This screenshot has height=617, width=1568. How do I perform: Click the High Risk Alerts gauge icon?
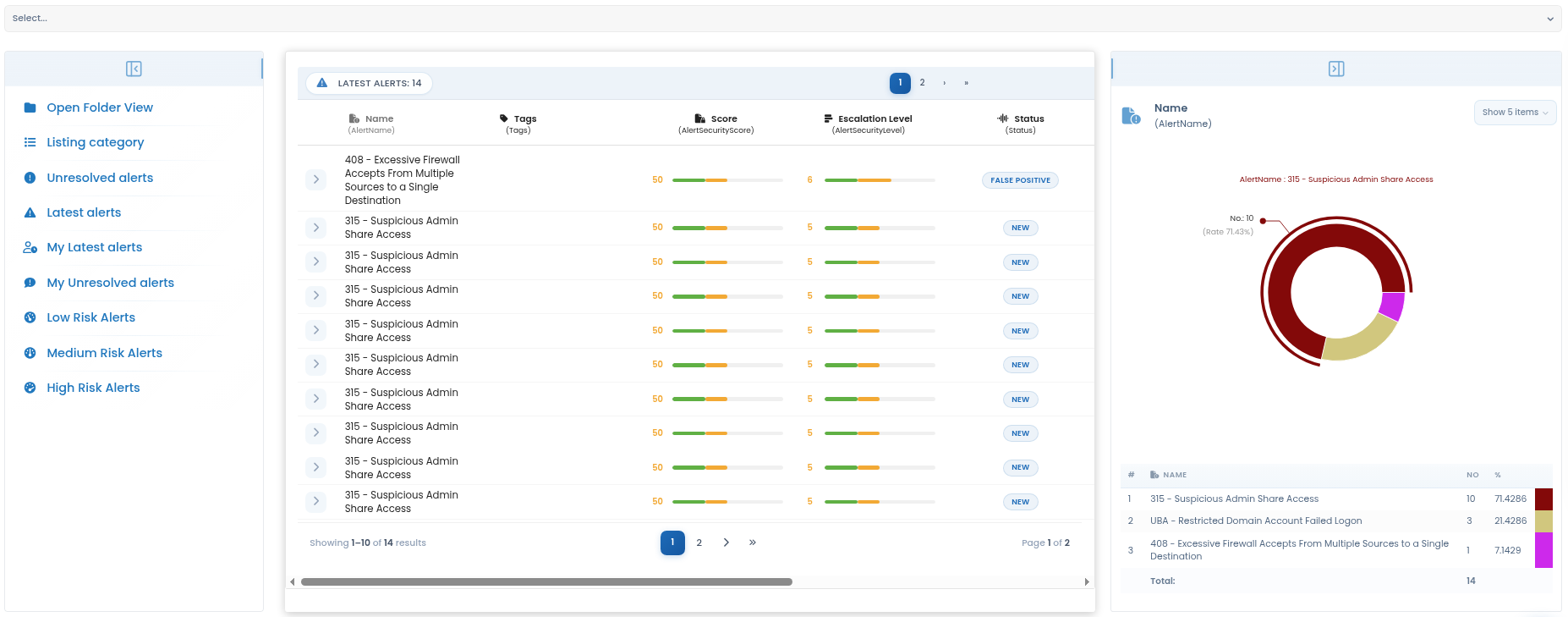point(30,388)
